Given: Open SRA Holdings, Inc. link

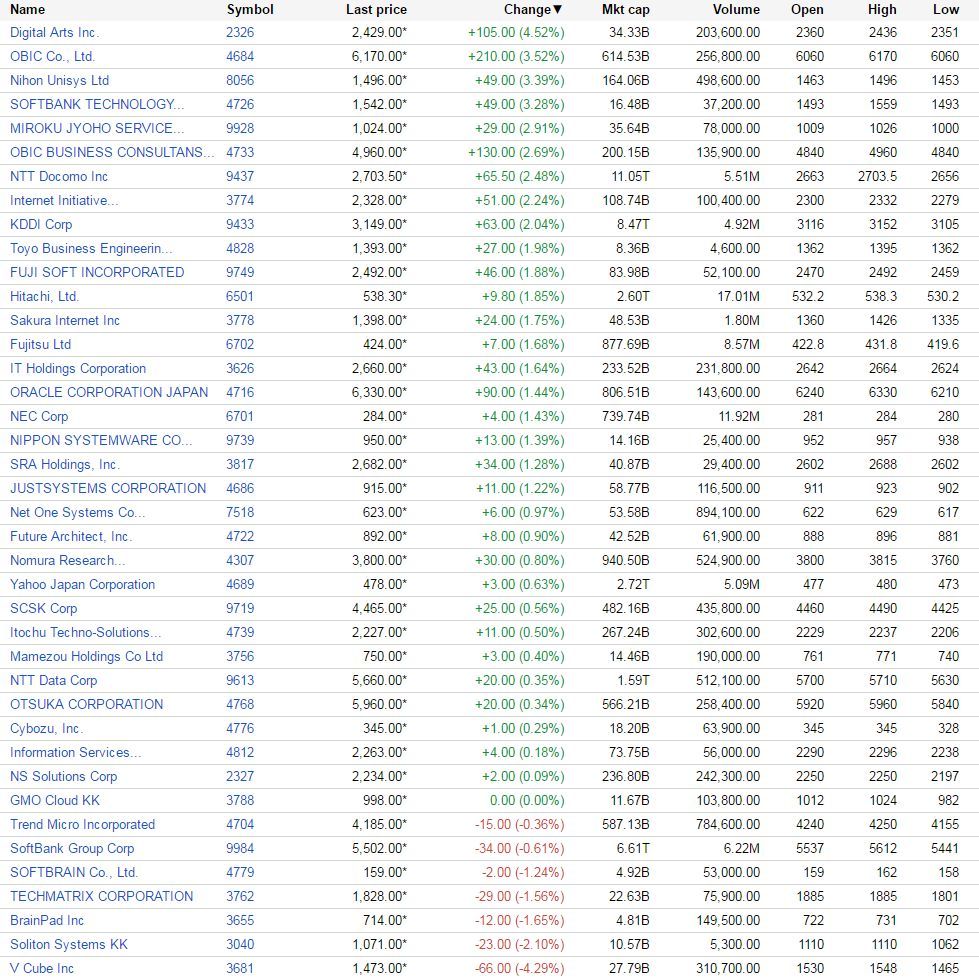Looking at the screenshot, I should pyautogui.click(x=64, y=464).
